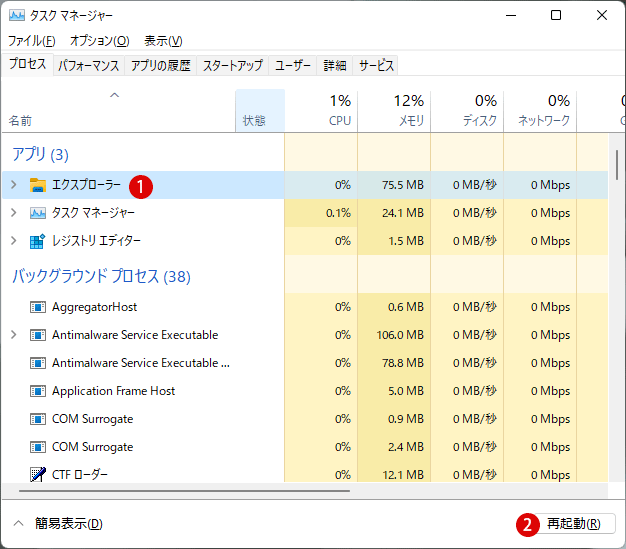626x549 pixels.
Task: Click the sort arrow above 名前 column
Action: tap(115, 95)
